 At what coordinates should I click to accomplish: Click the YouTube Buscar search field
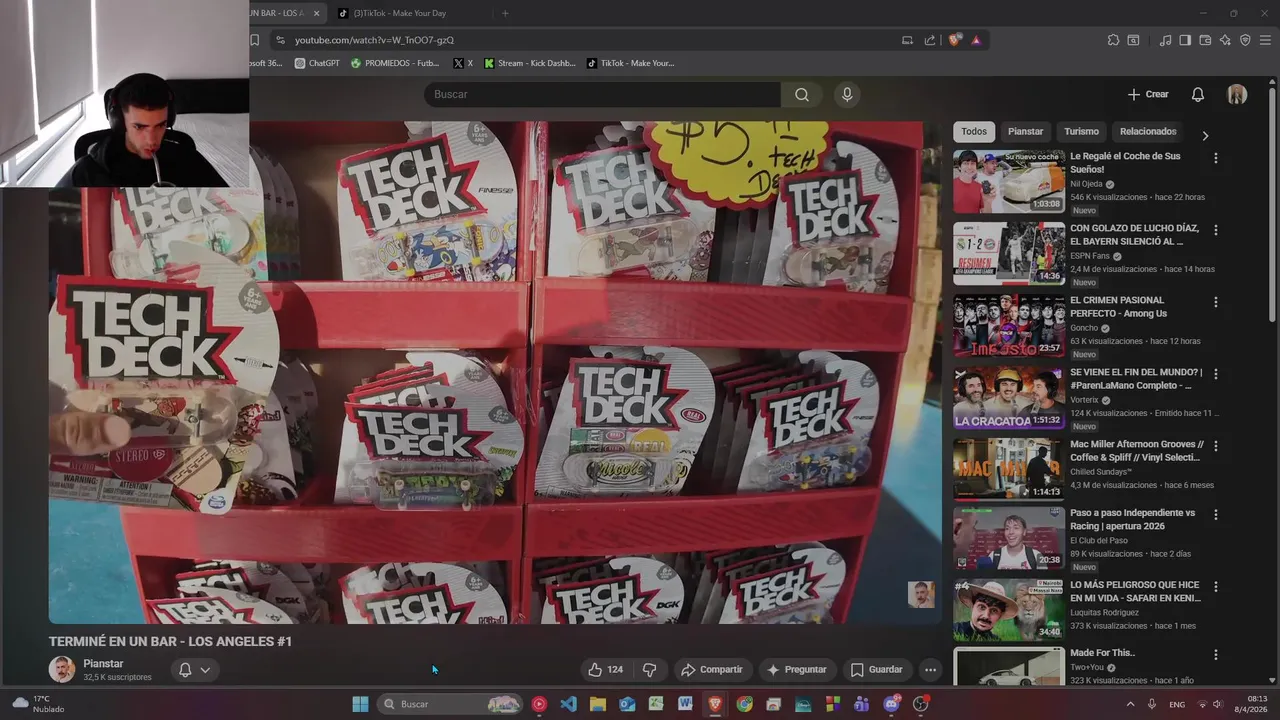click(602, 94)
